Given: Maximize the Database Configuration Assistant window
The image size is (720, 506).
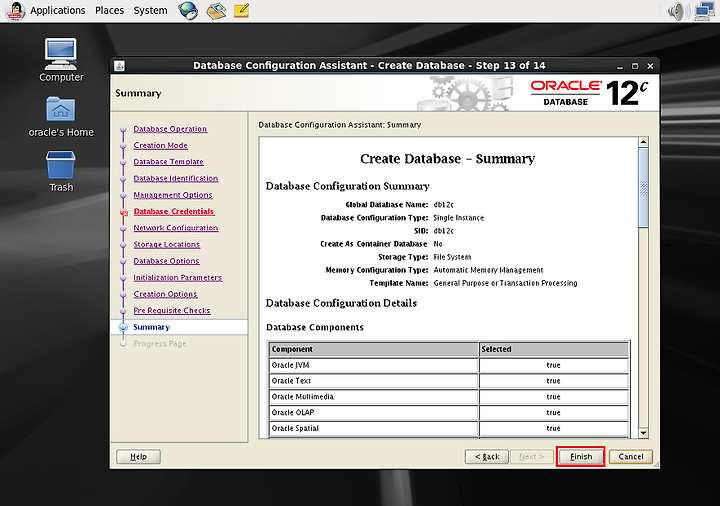Looking at the screenshot, I should point(635,66).
